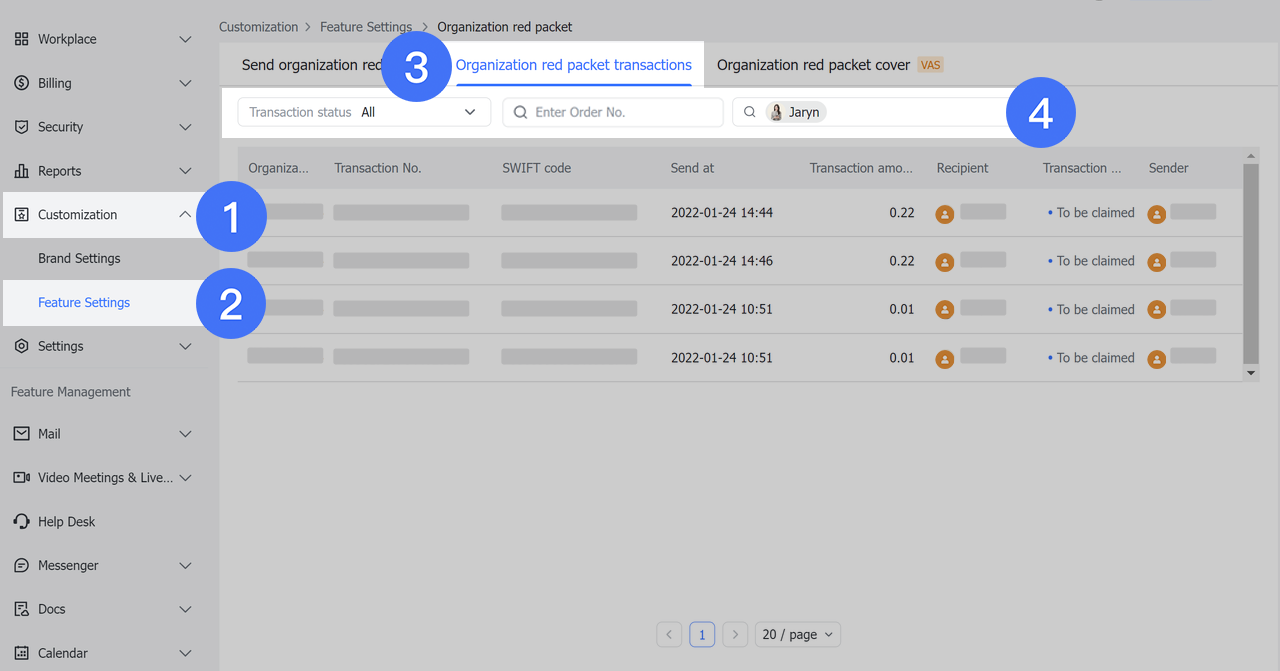Open the Transaction status dropdown
The height and width of the screenshot is (671, 1280).
coord(364,112)
